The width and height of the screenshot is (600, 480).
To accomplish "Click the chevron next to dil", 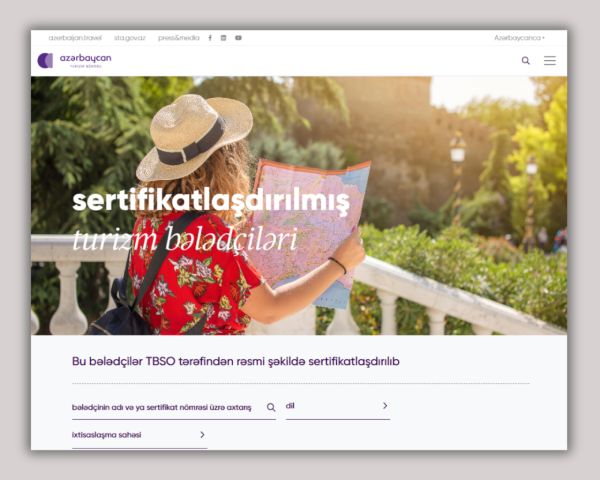I will click(x=385, y=405).
